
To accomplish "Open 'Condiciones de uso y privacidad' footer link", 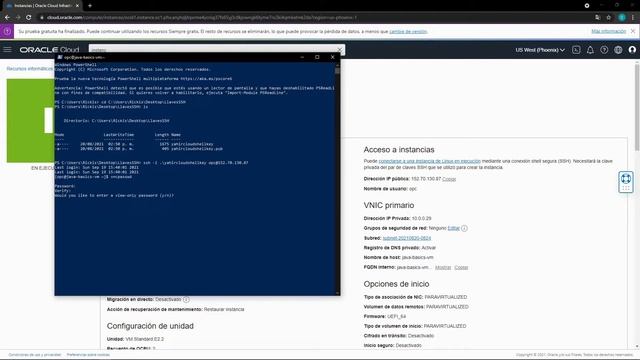I will pyautogui.click(x=35, y=355).
